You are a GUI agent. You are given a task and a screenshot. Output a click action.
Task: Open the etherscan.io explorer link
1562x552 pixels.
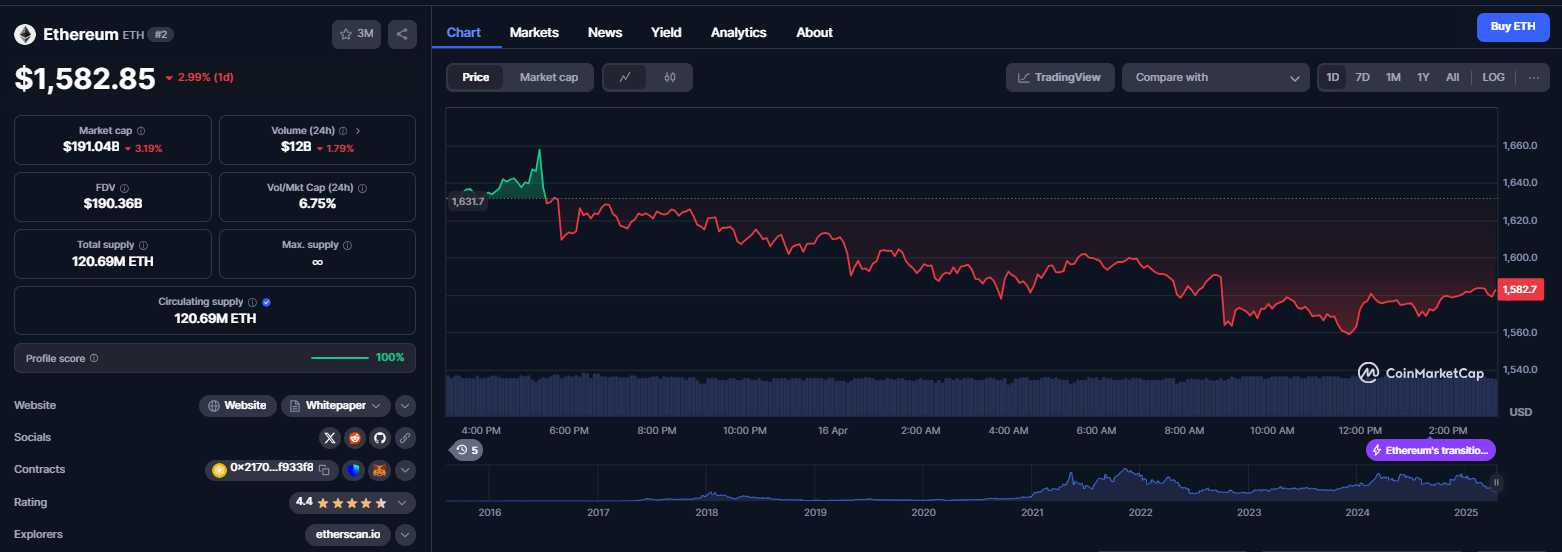(x=348, y=534)
